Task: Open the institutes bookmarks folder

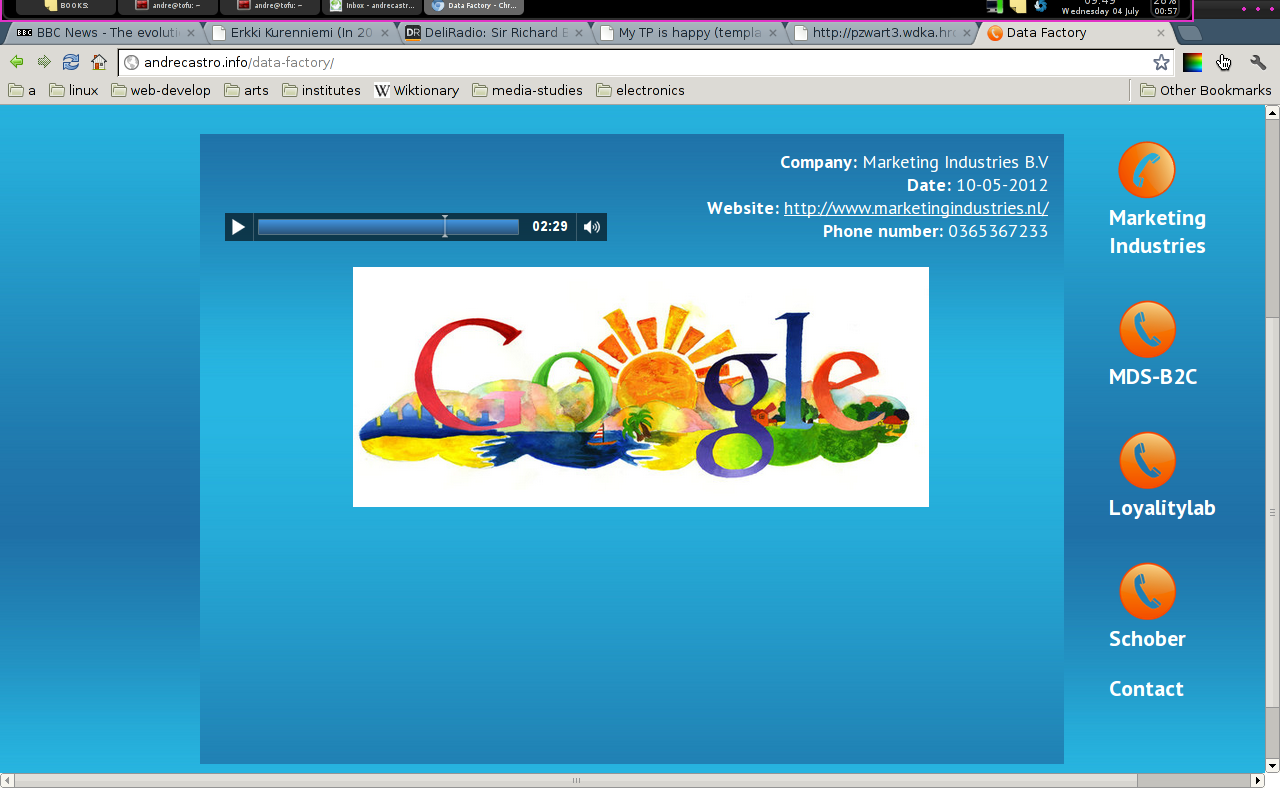Action: pos(321,90)
